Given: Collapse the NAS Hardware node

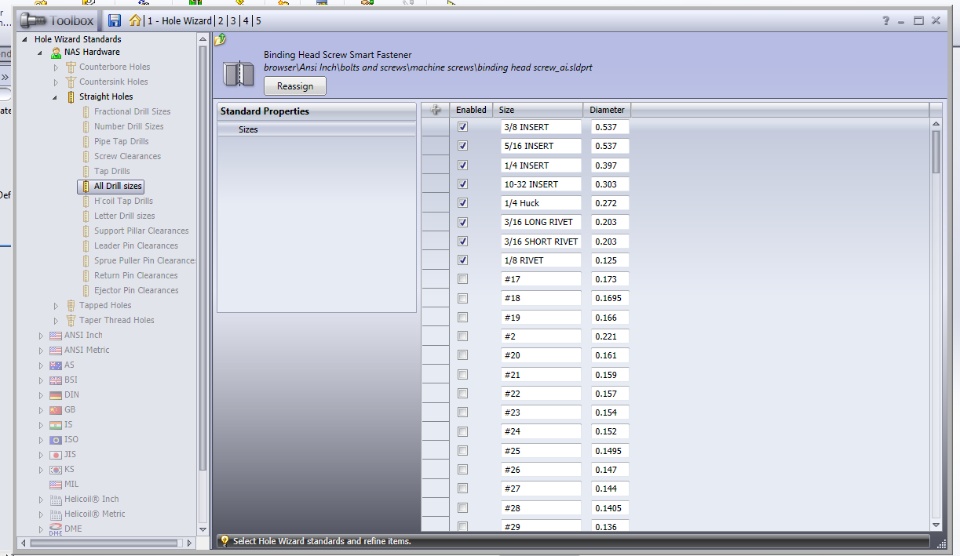Looking at the screenshot, I should point(40,53).
